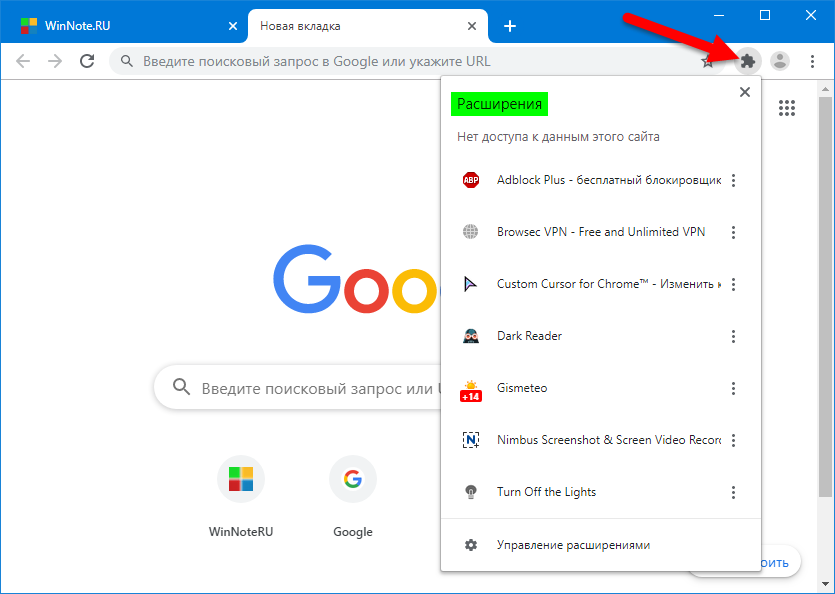Click the profile avatar icon

(780, 61)
